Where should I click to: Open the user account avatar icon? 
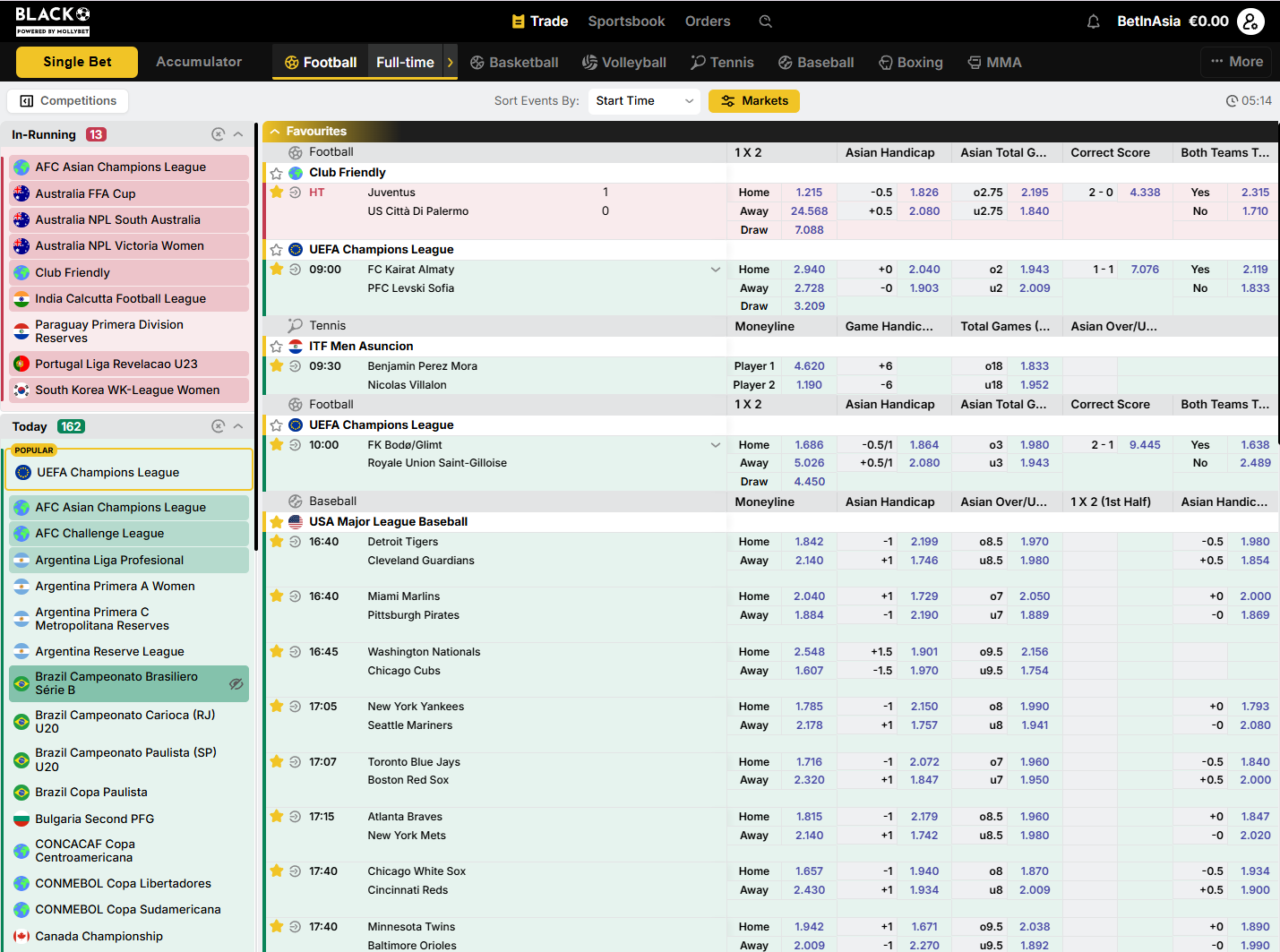pos(1250,21)
